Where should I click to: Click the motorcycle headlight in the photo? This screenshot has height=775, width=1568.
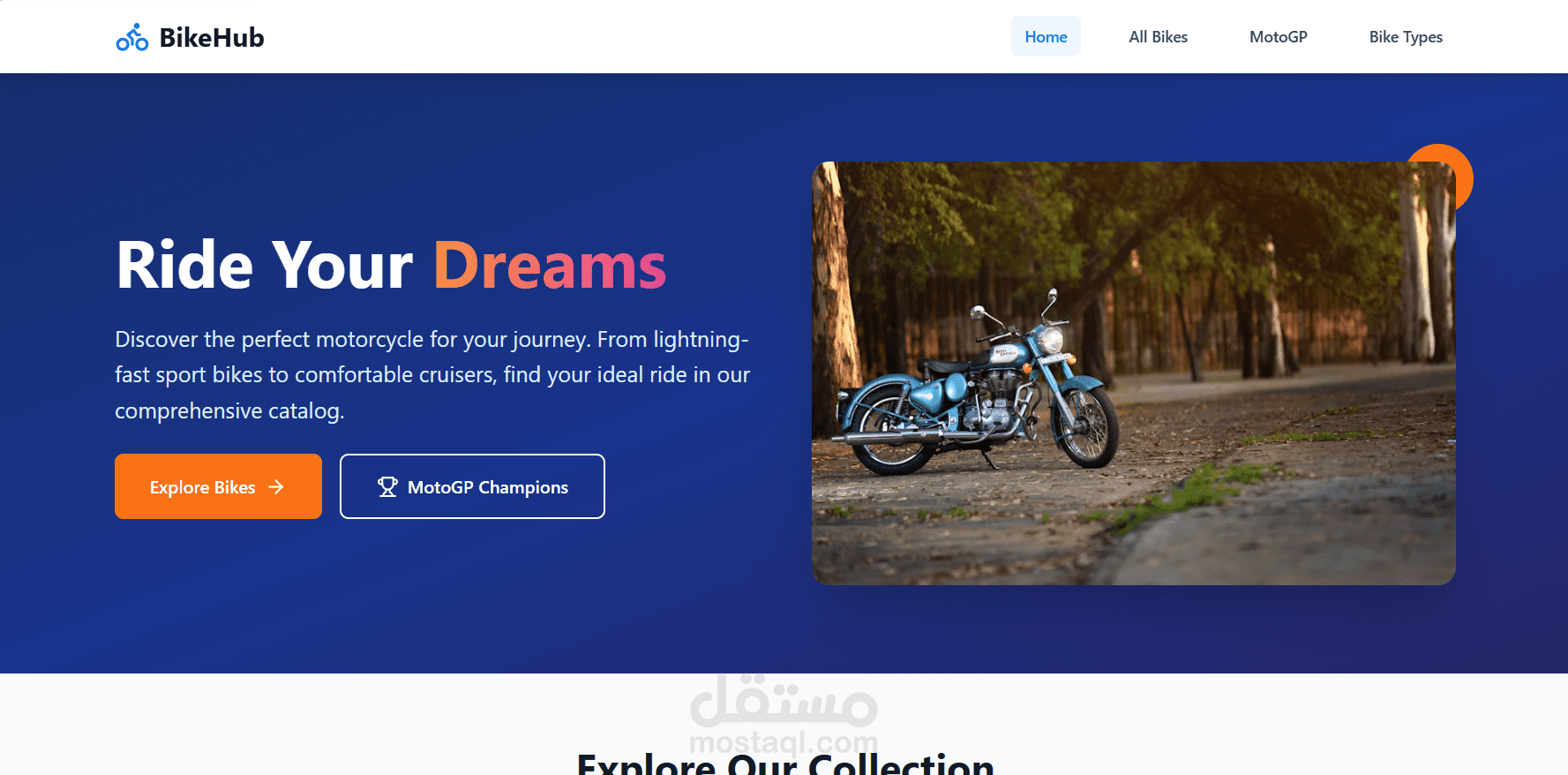coord(1050,339)
